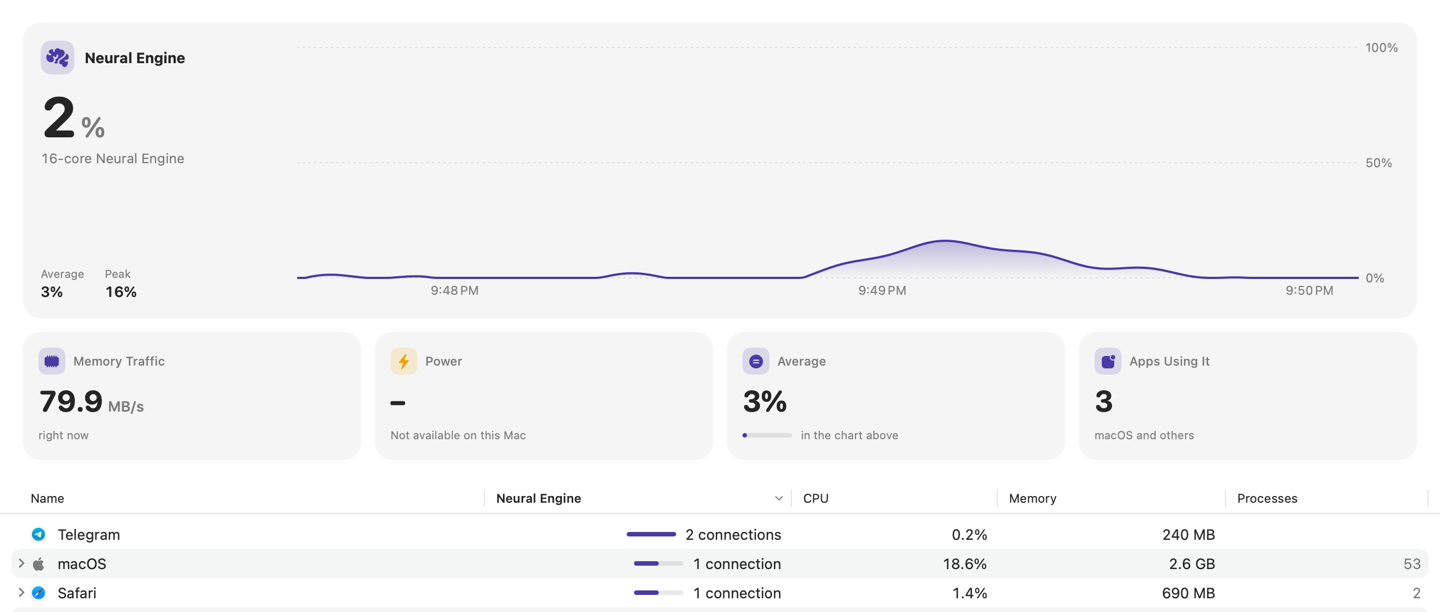Viewport: 1440px width, 612px height.
Task: Click the Peak 16% statistic
Action: [x=121, y=284]
